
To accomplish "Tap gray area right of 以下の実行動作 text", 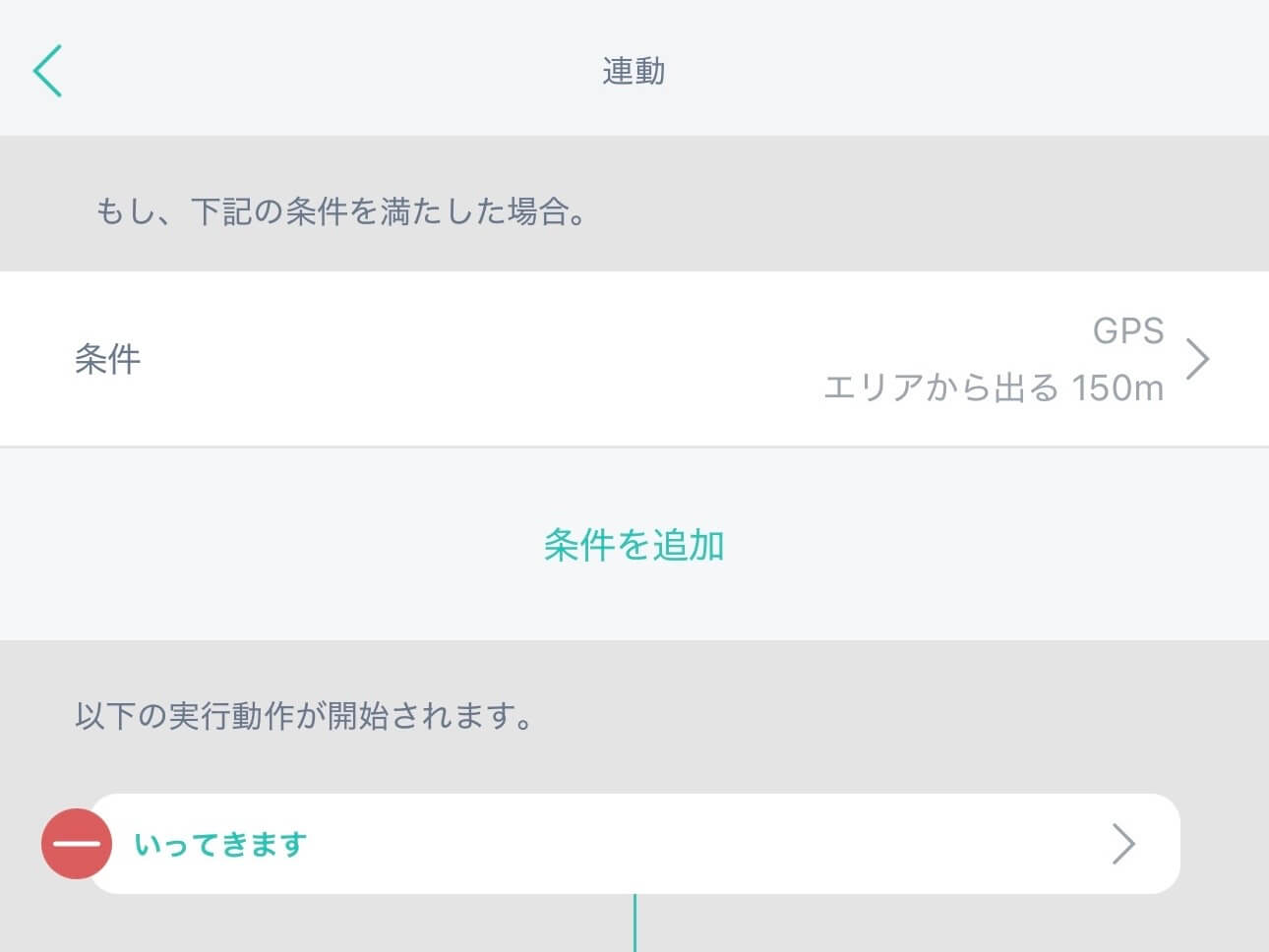I will [885, 716].
